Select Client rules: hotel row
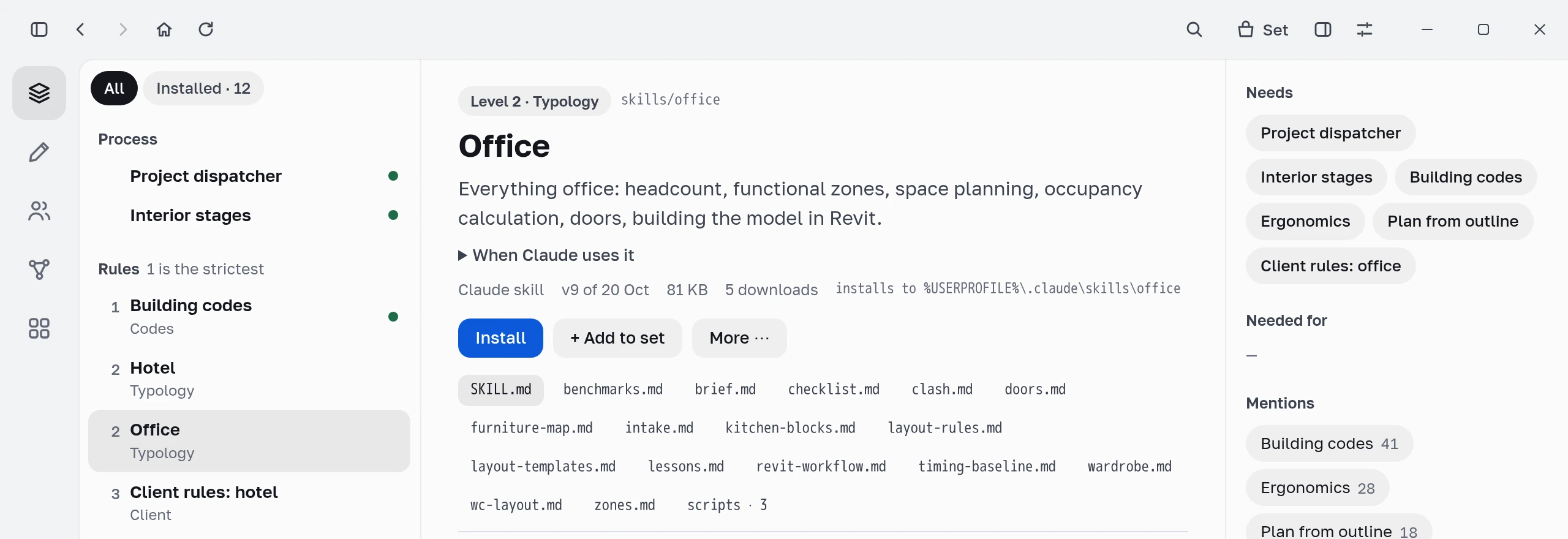This screenshot has width=1568, height=539. pyautogui.click(x=250, y=503)
